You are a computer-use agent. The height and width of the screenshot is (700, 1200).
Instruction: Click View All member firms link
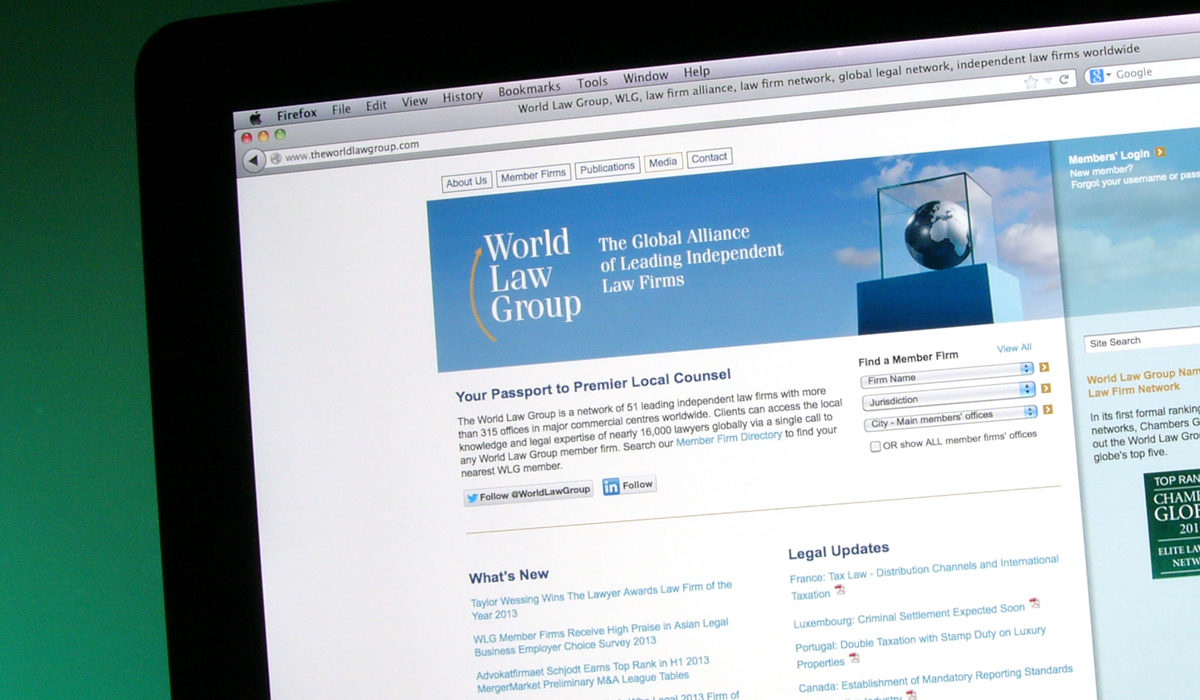tap(1014, 348)
